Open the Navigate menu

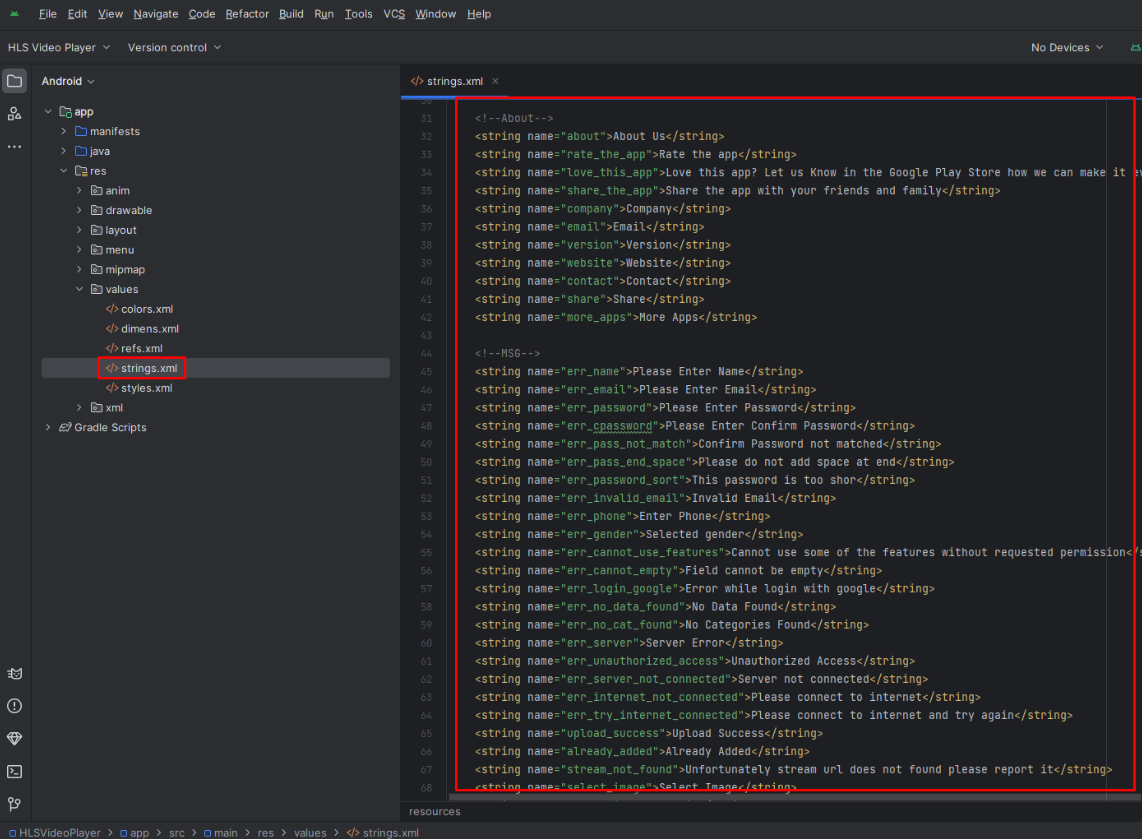pos(156,14)
